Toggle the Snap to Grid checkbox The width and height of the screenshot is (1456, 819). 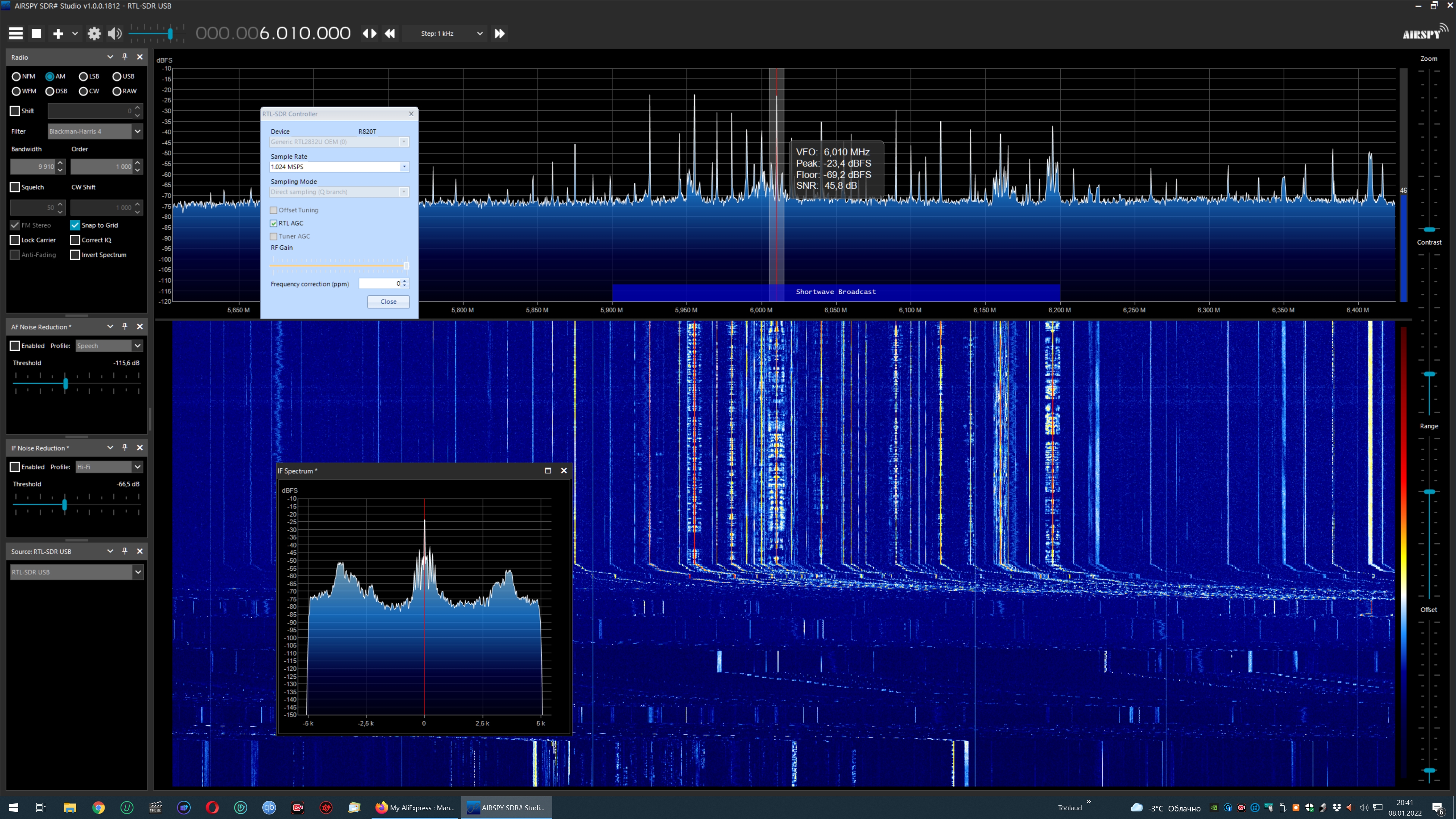point(75,225)
